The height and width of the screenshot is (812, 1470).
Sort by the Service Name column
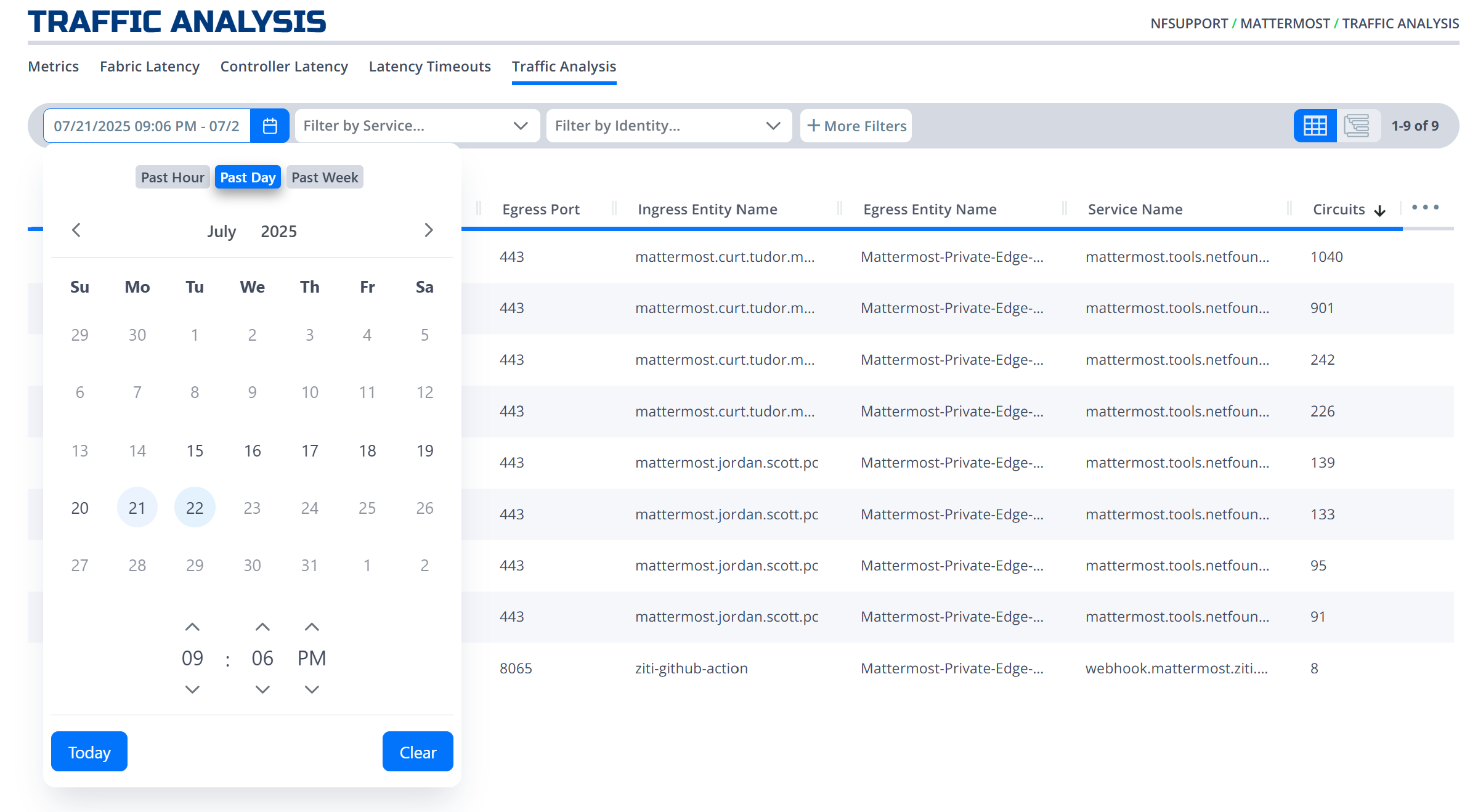click(x=1135, y=209)
